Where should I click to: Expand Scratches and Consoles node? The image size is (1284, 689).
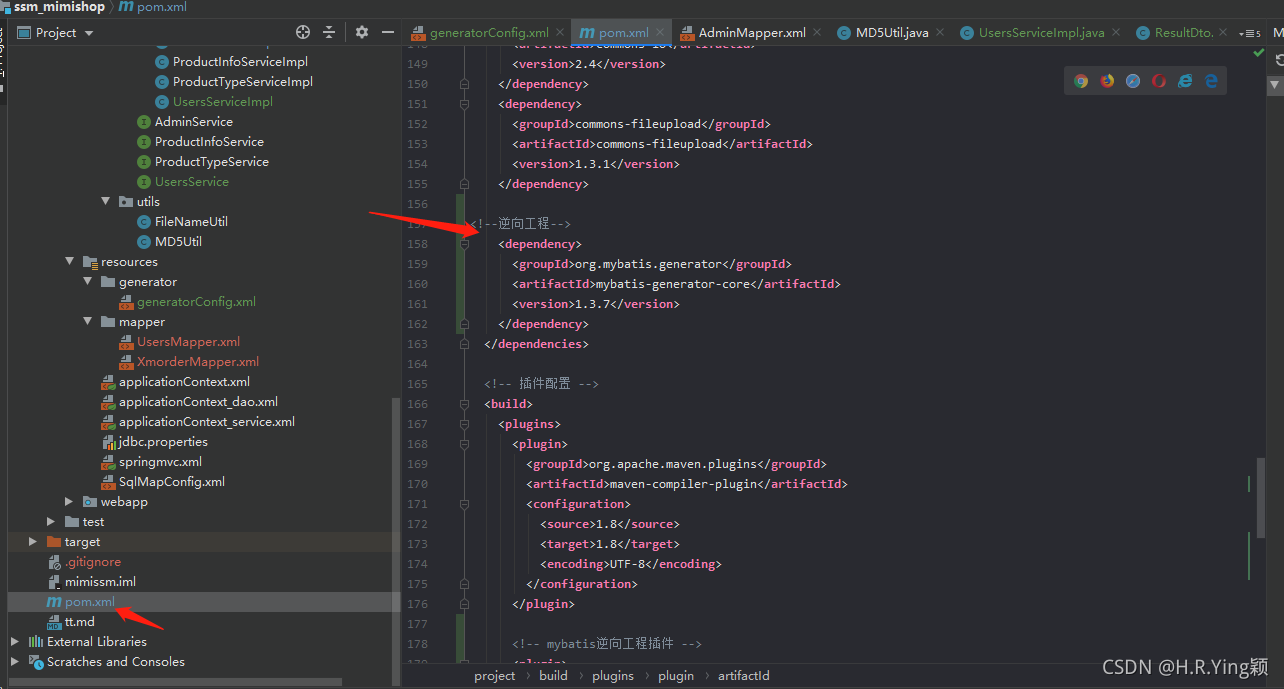pyautogui.click(x=15, y=661)
